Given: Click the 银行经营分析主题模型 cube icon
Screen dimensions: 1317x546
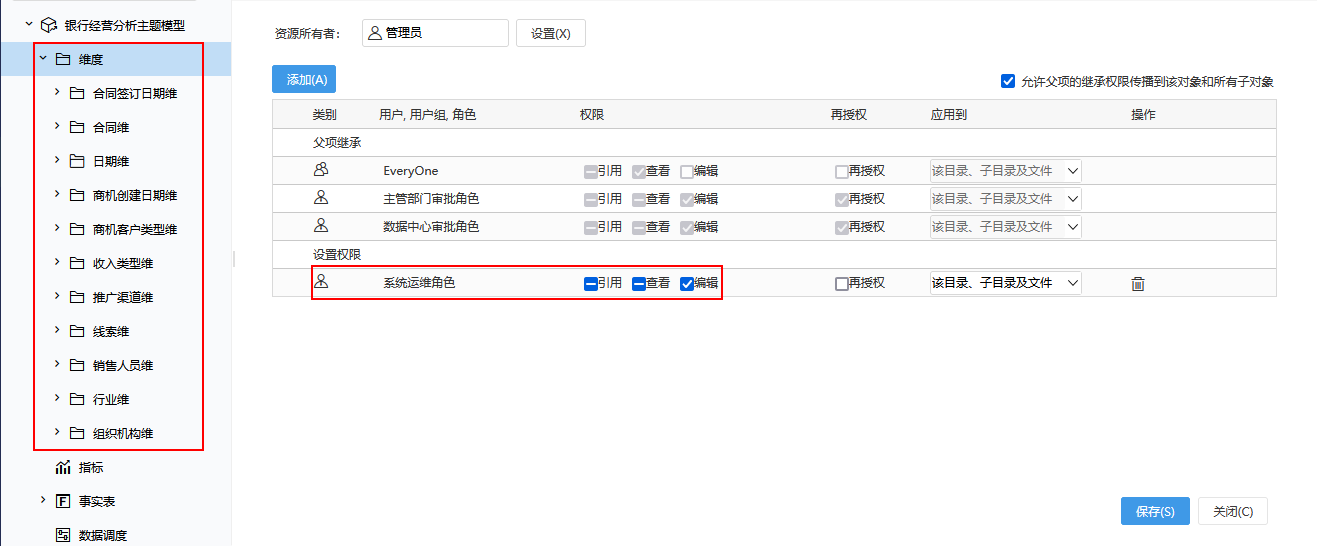Looking at the screenshot, I should pos(48,25).
